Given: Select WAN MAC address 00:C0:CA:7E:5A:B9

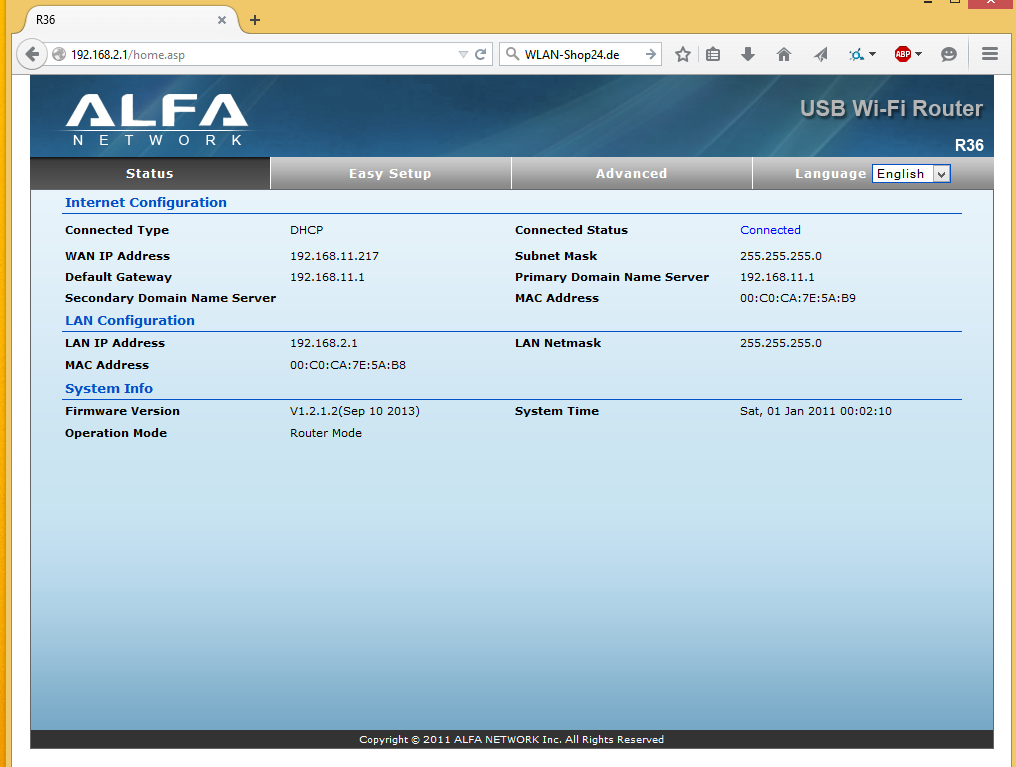Looking at the screenshot, I should (798, 298).
